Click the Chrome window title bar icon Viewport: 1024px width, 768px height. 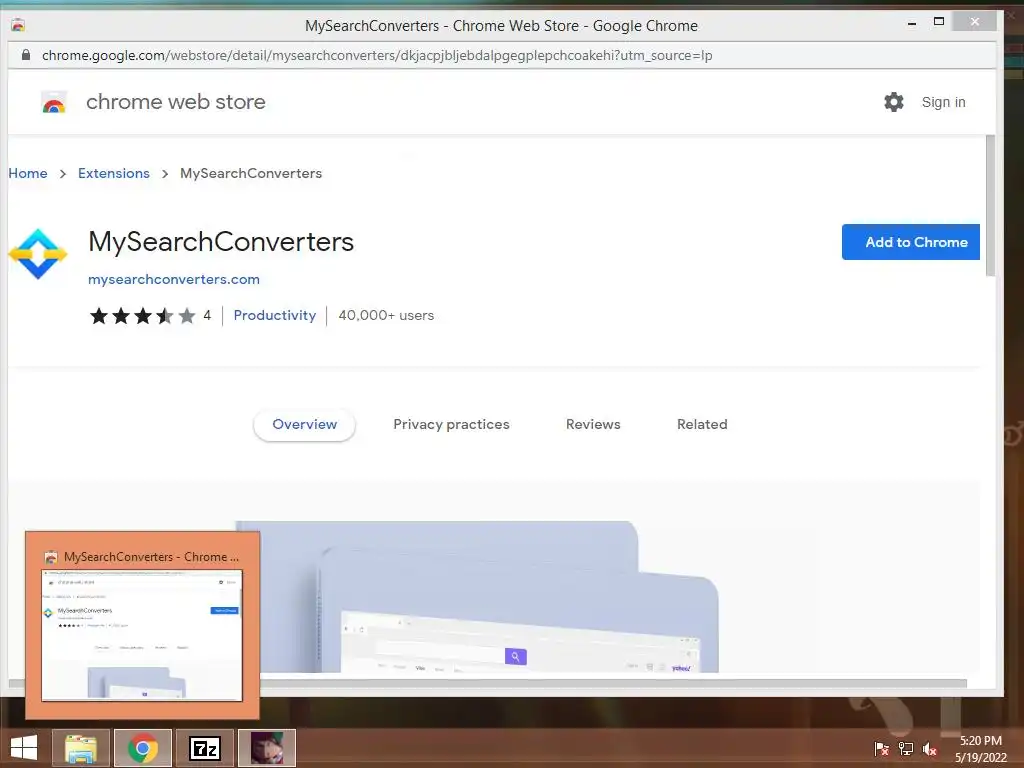coord(18,25)
